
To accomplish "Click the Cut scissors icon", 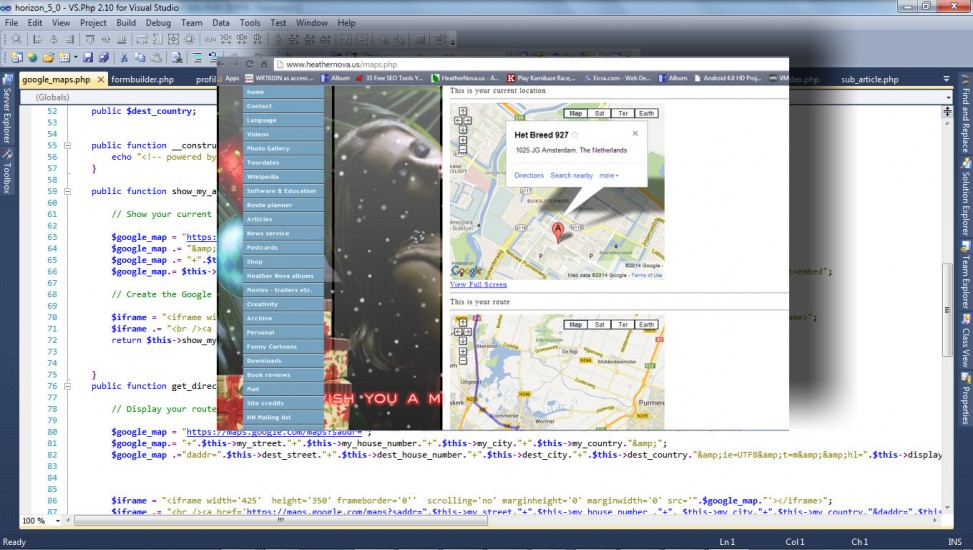I will coord(126,58).
